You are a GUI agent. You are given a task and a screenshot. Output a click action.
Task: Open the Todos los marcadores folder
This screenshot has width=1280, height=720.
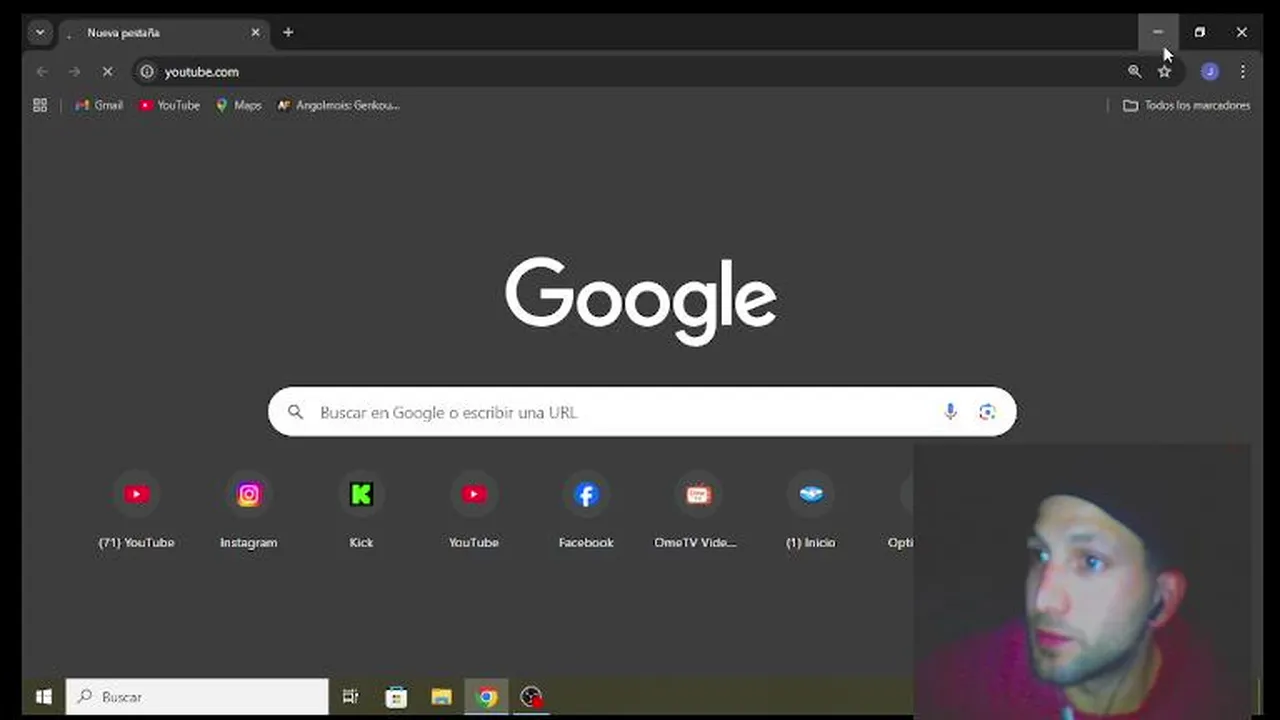(1186, 105)
